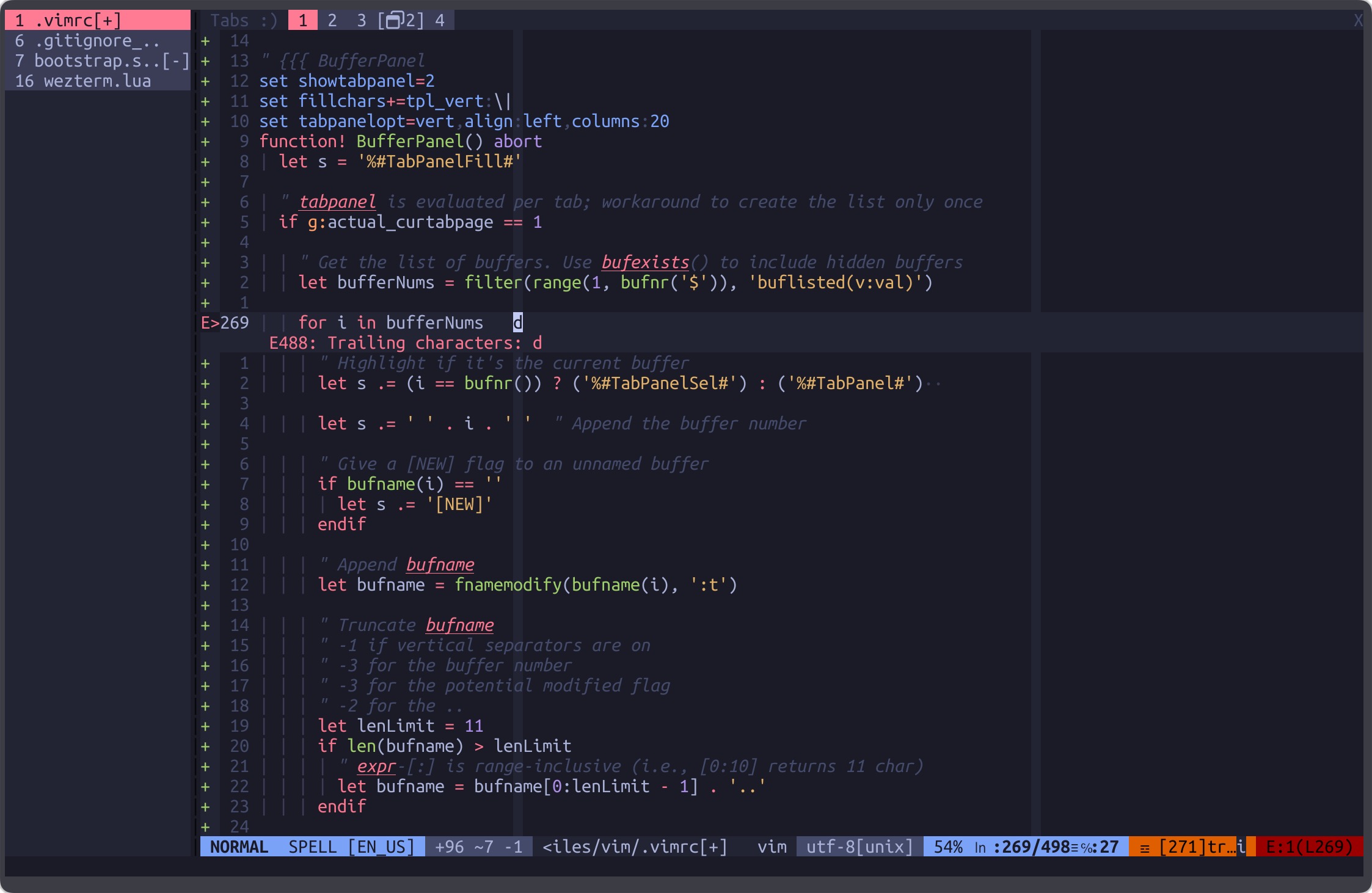
Task: Switch to tab 3 with two windows
Action: (391, 20)
